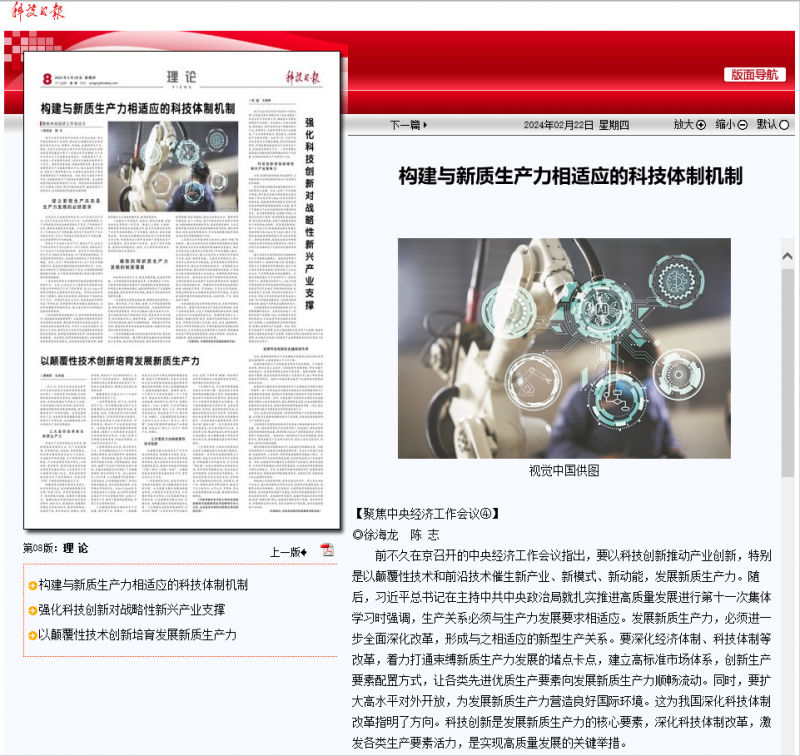Viewport: 800px width, 756px height.
Task: Go to previous page via 上一版
Action: click(290, 552)
